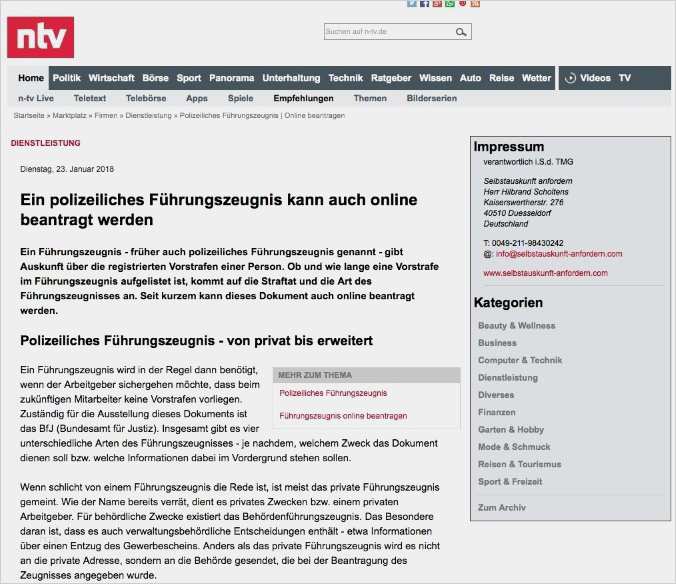Switch to the Bilderserien tab
Viewport: 676px width, 584px height.
click(x=432, y=98)
